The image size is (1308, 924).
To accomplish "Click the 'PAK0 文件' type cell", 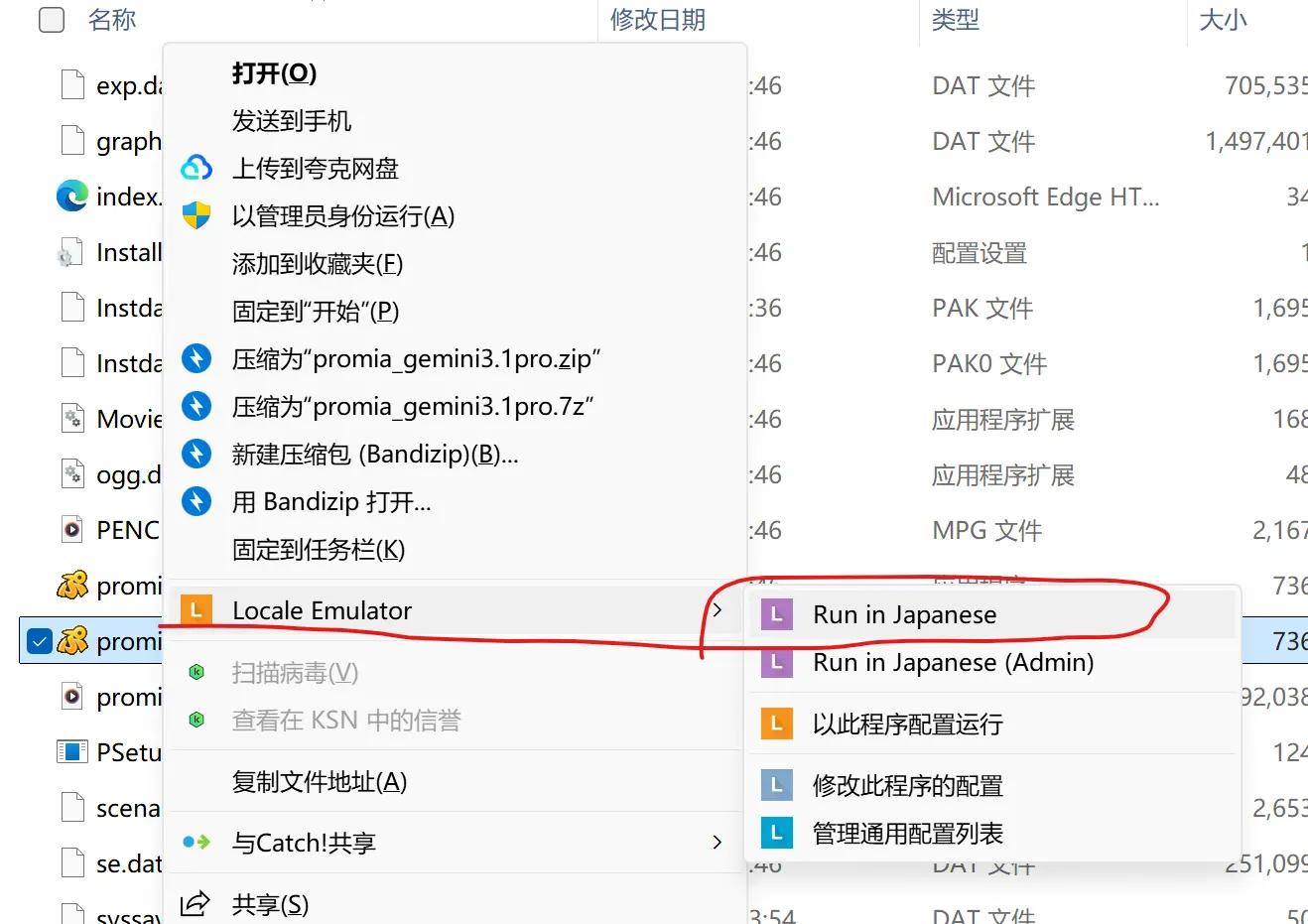I will tap(989, 363).
